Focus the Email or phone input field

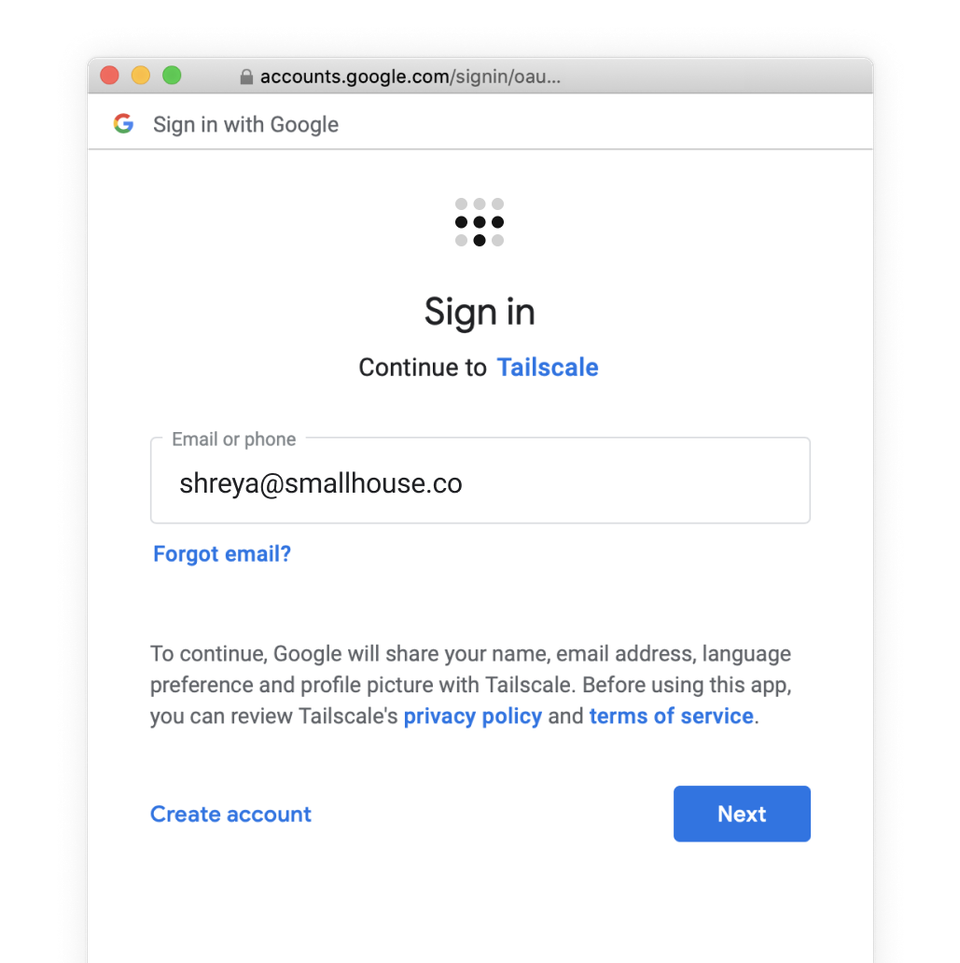coord(480,480)
